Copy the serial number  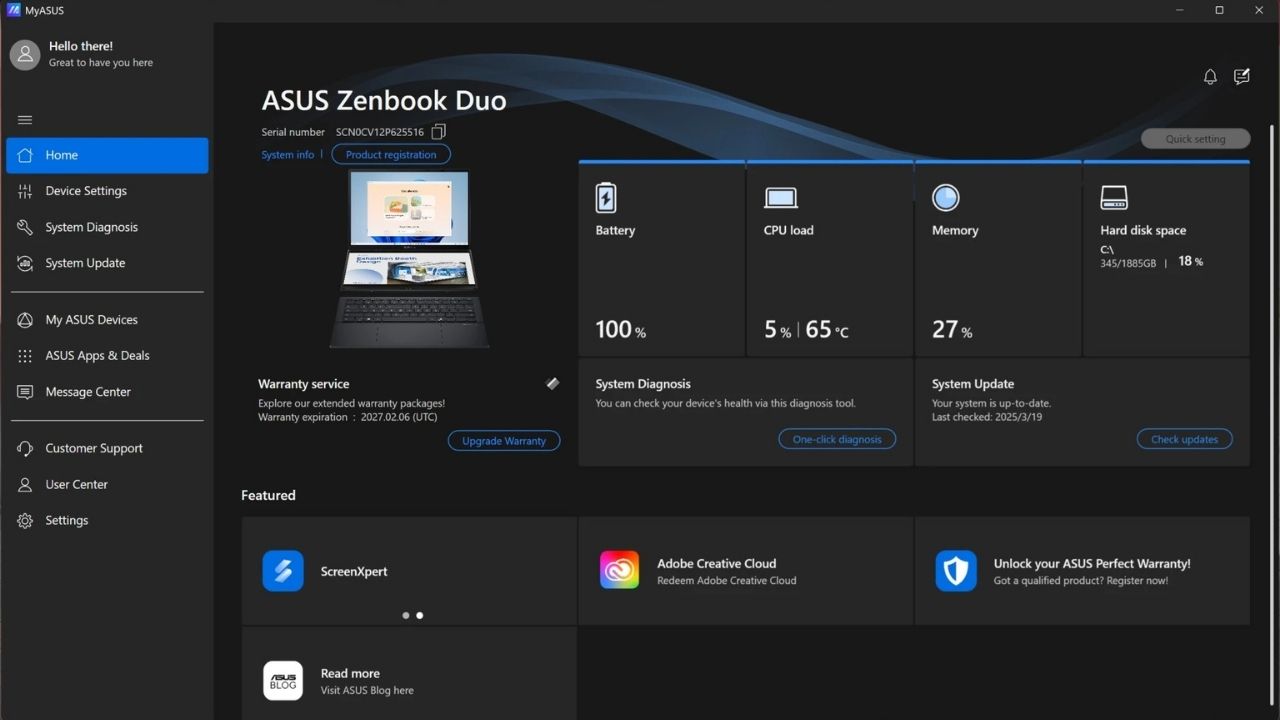coord(438,131)
